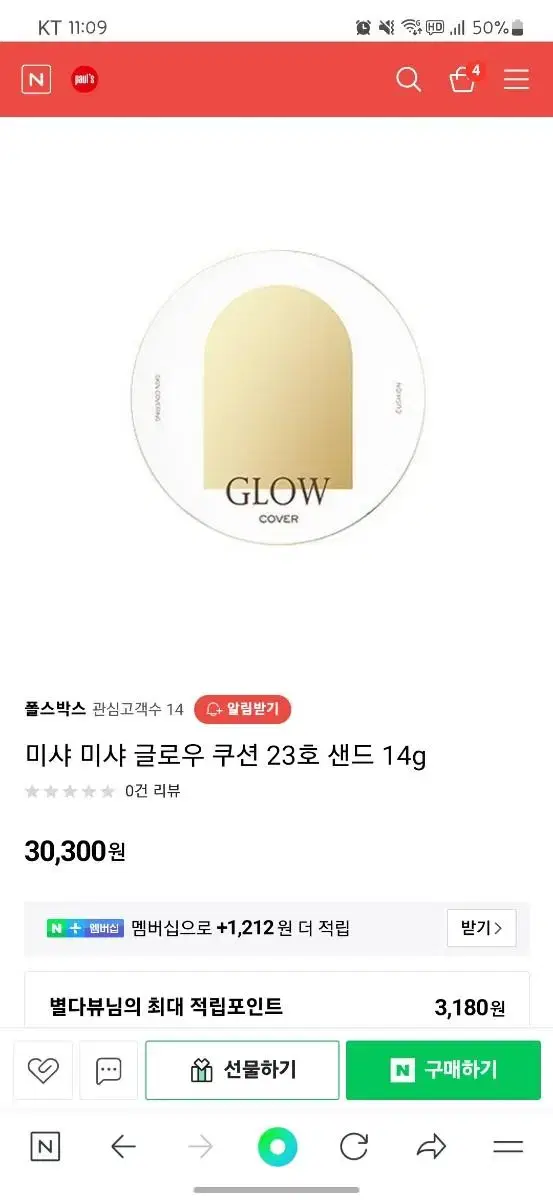Viewport: 553px width, 1200px height.
Task: View the shopping cart with 4 items
Action: point(464,79)
